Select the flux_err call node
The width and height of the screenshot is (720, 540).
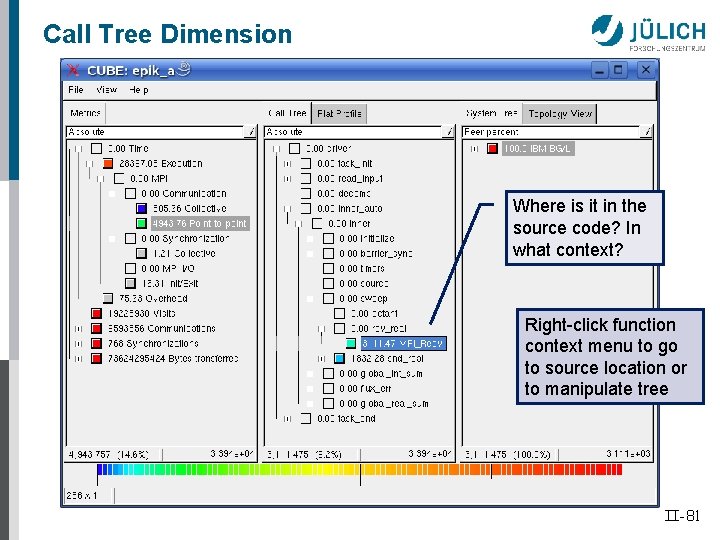click(x=365, y=388)
